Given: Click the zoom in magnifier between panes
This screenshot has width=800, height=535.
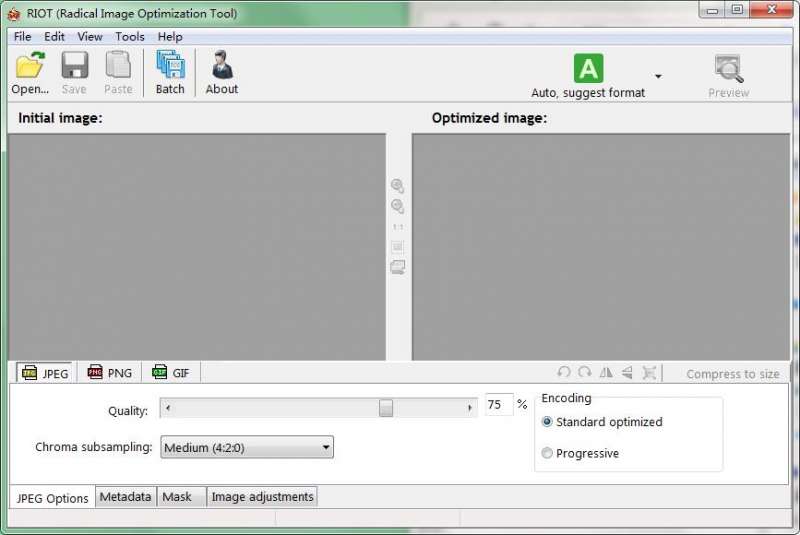Looking at the screenshot, I should click(x=397, y=186).
